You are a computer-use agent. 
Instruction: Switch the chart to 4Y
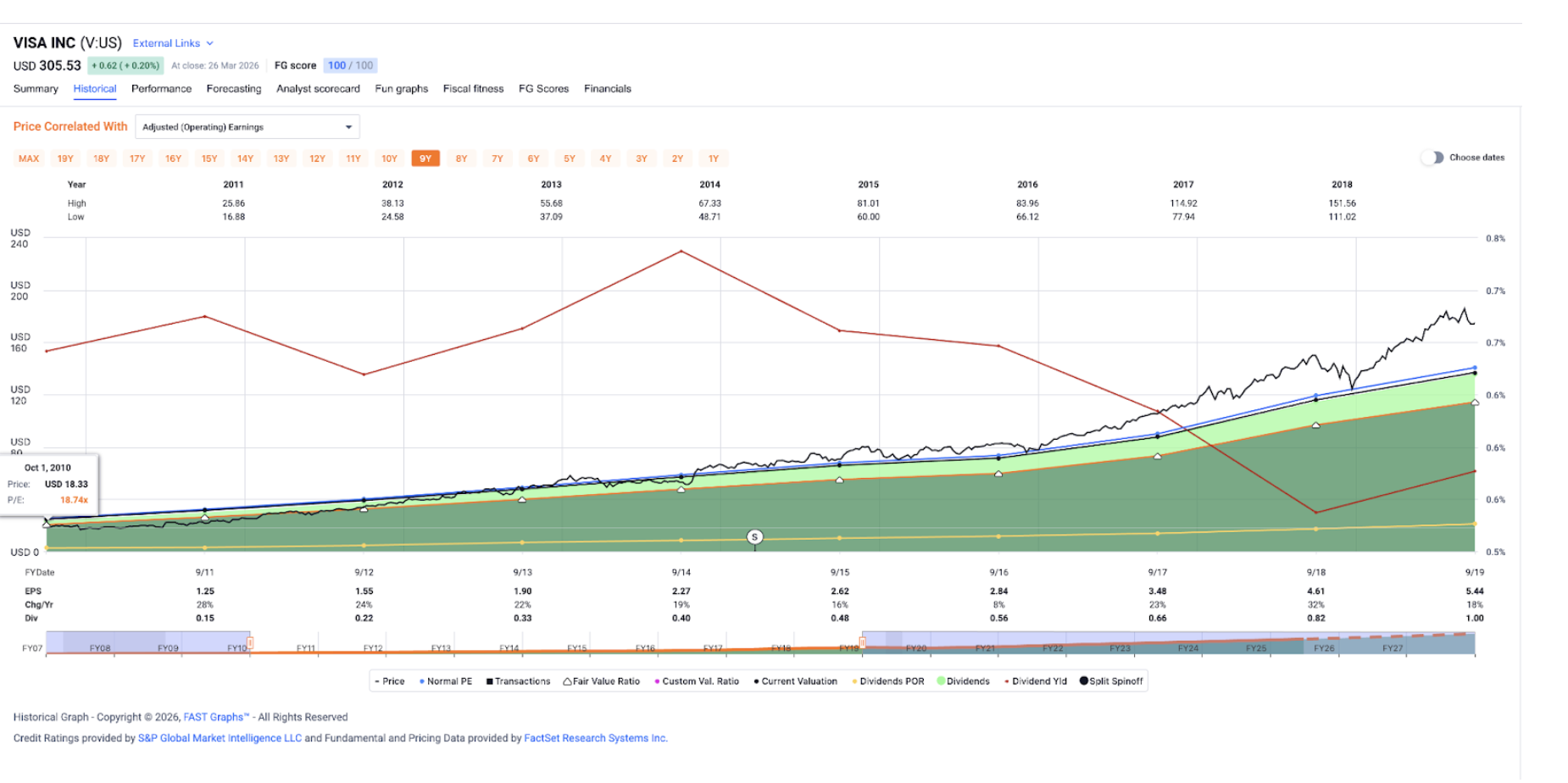click(605, 158)
